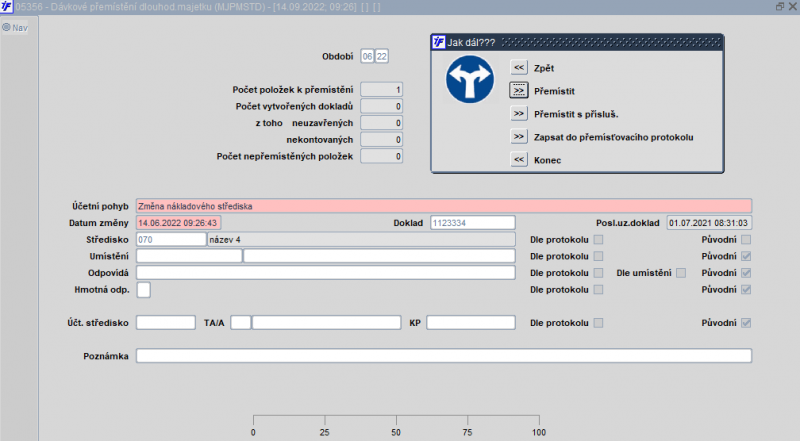Click the Středisko code field 070
Screen dimensions: 800x441
pos(171,239)
